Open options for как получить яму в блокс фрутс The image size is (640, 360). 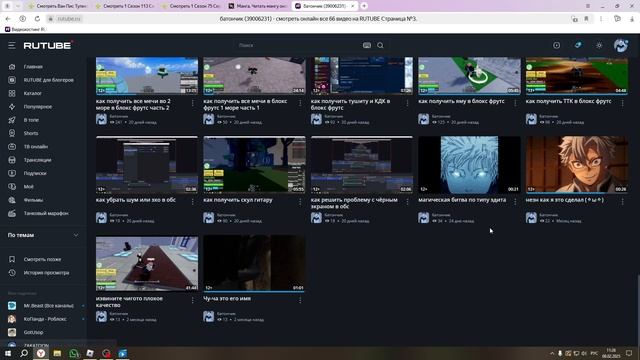point(515,103)
